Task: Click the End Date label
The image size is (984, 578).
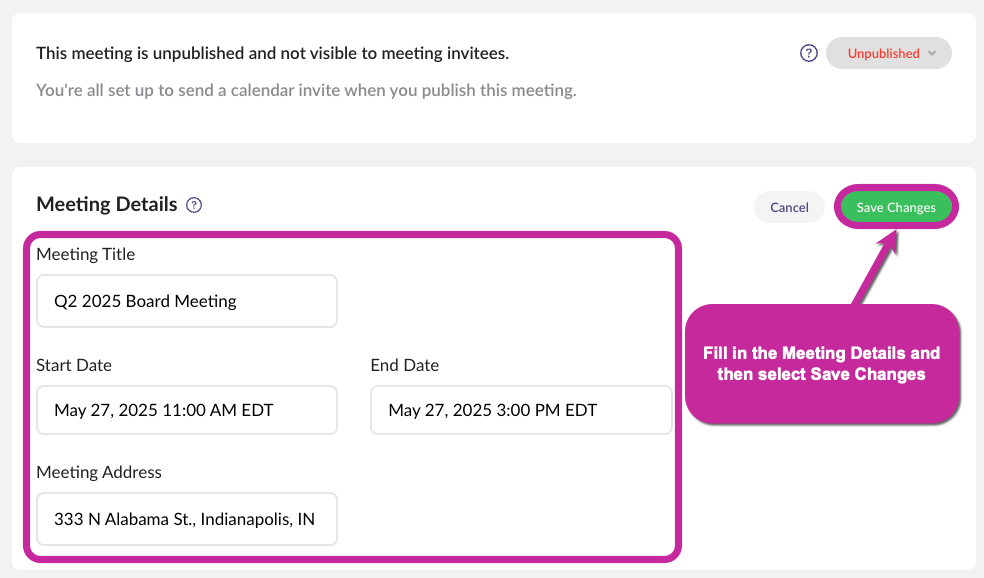Action: pyautogui.click(x=405, y=365)
